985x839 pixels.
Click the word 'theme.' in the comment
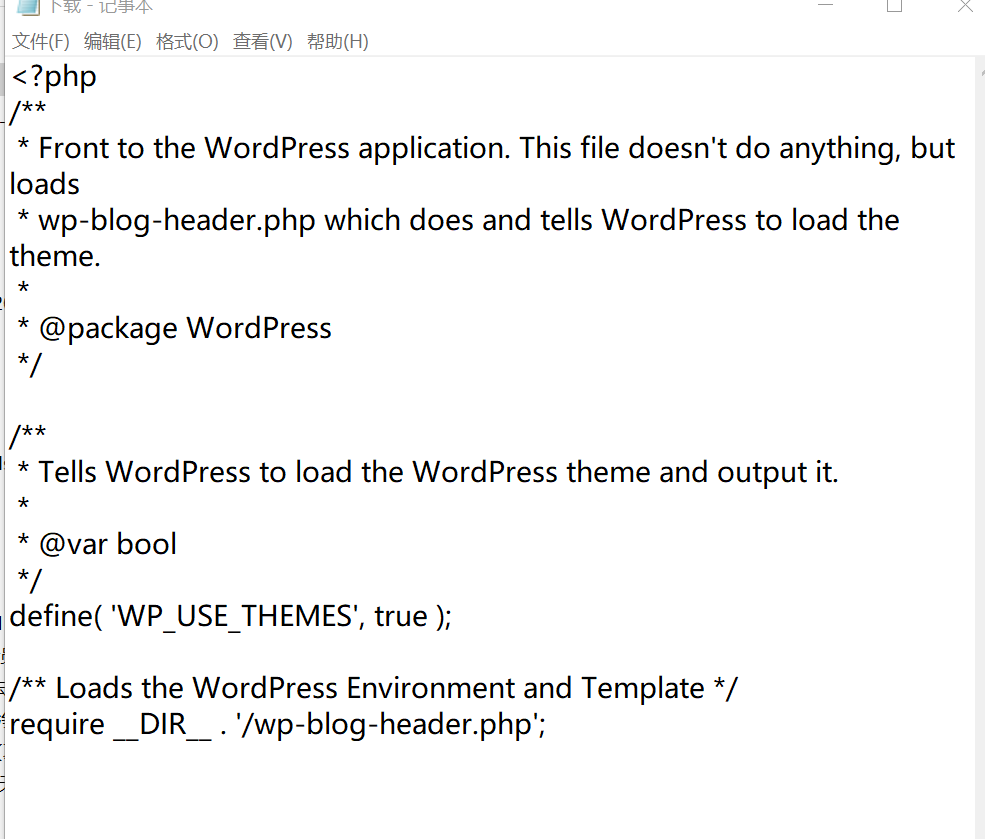pos(55,256)
